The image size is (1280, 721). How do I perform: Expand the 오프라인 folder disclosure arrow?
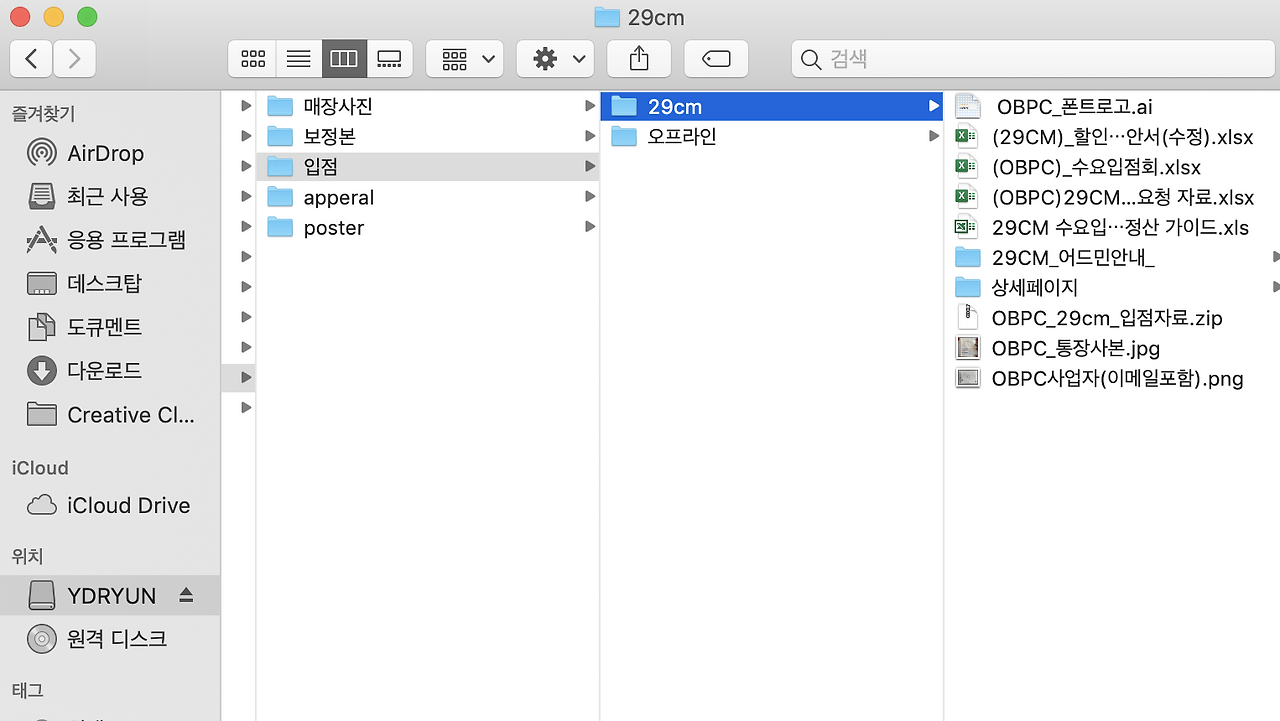(932, 136)
